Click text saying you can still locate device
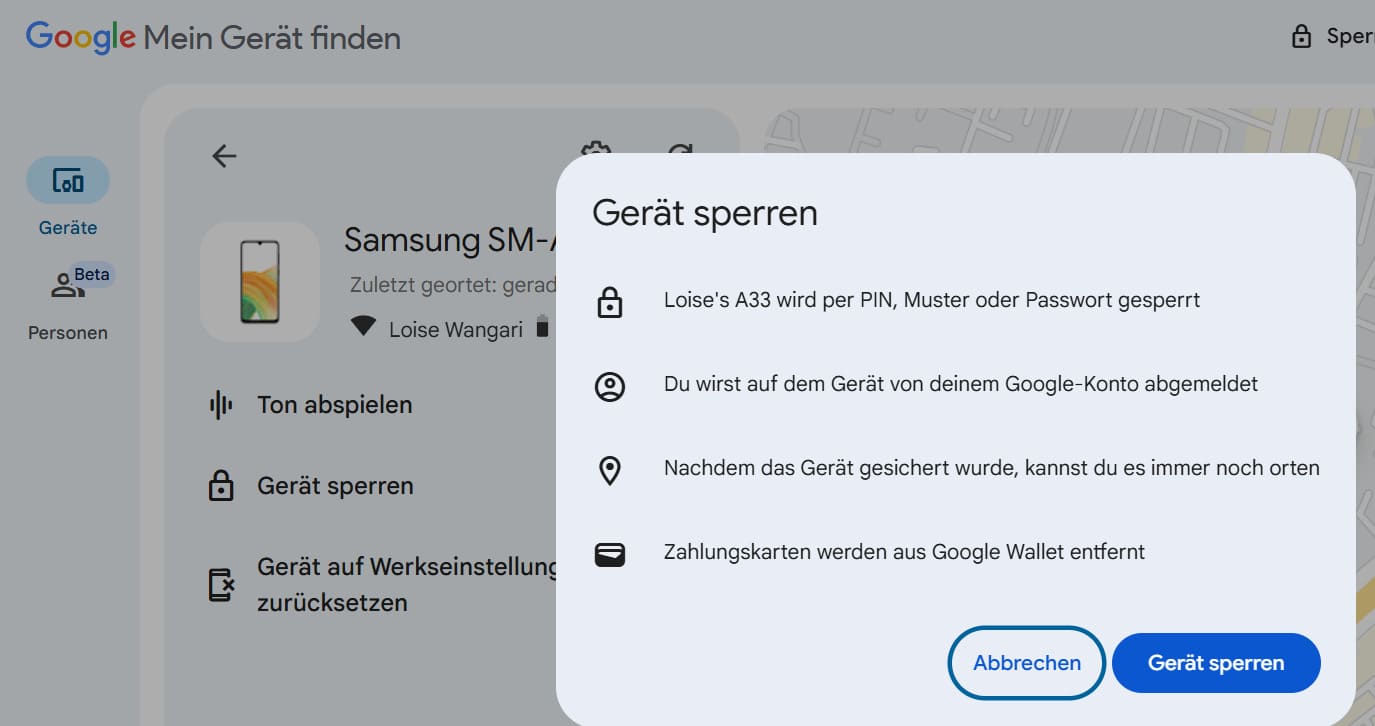The width and height of the screenshot is (1375, 726). (x=992, y=468)
